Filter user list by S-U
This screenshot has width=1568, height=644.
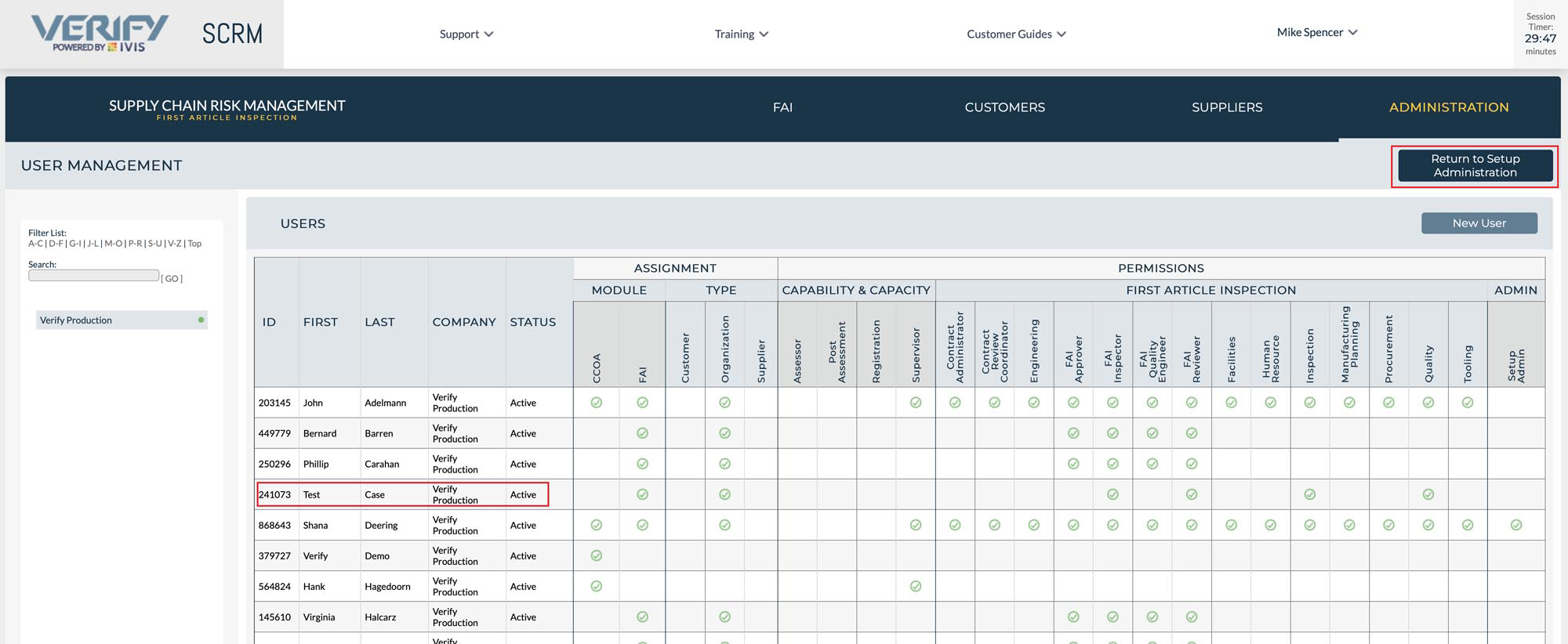pos(155,244)
